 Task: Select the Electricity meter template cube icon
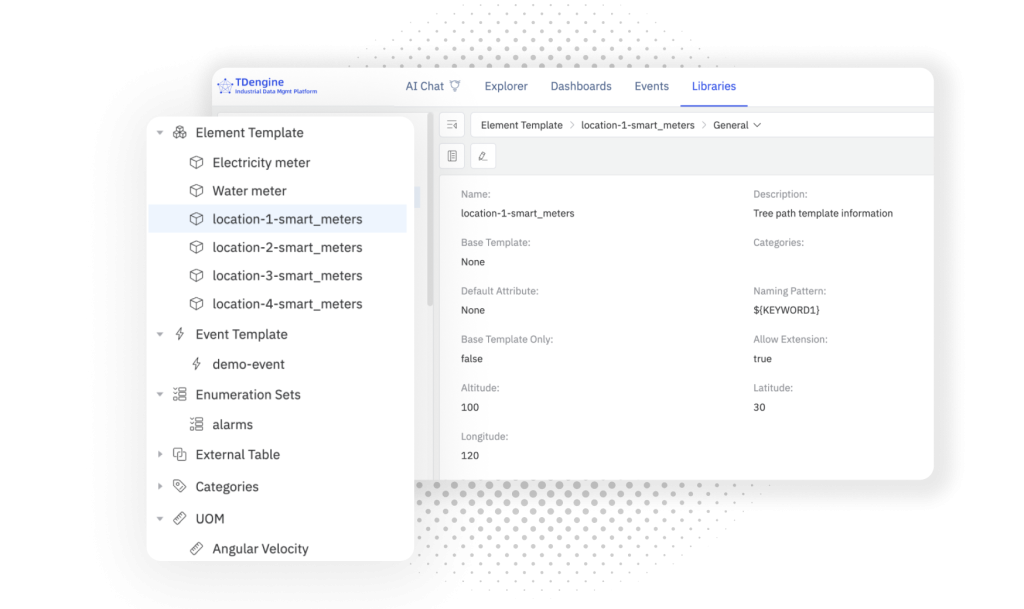pos(196,162)
